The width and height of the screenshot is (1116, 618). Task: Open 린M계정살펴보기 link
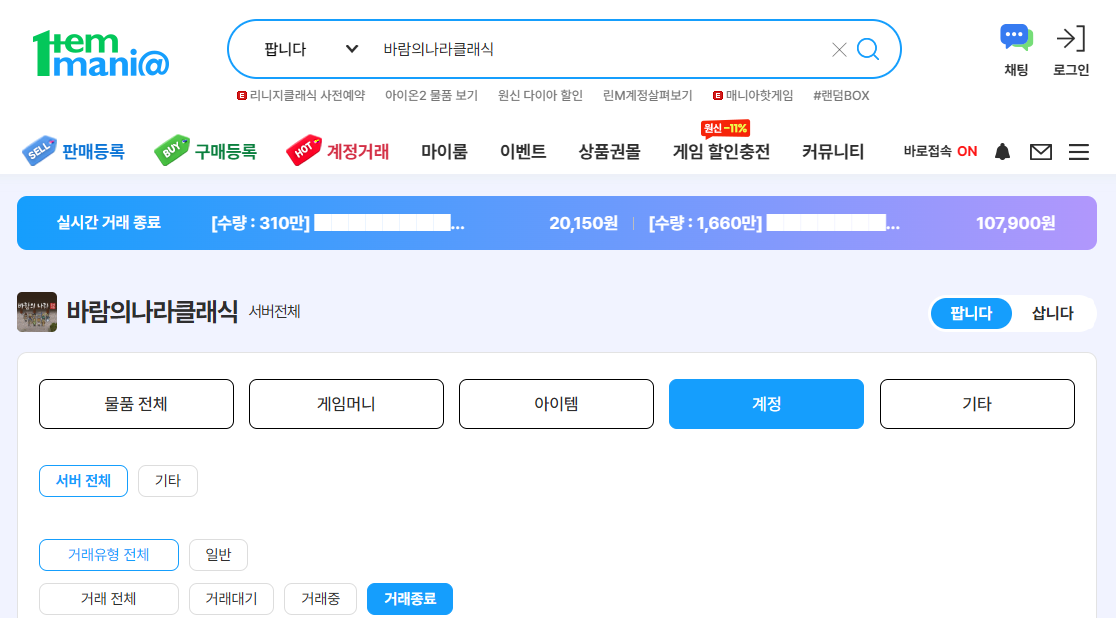648,95
